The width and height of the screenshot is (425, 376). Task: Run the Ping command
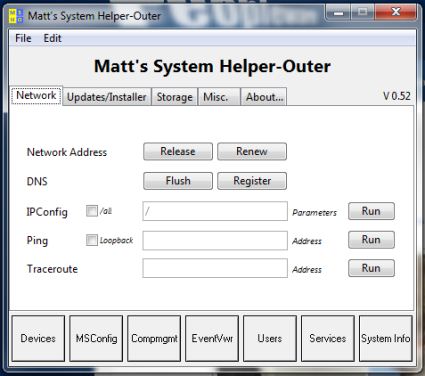(371, 240)
